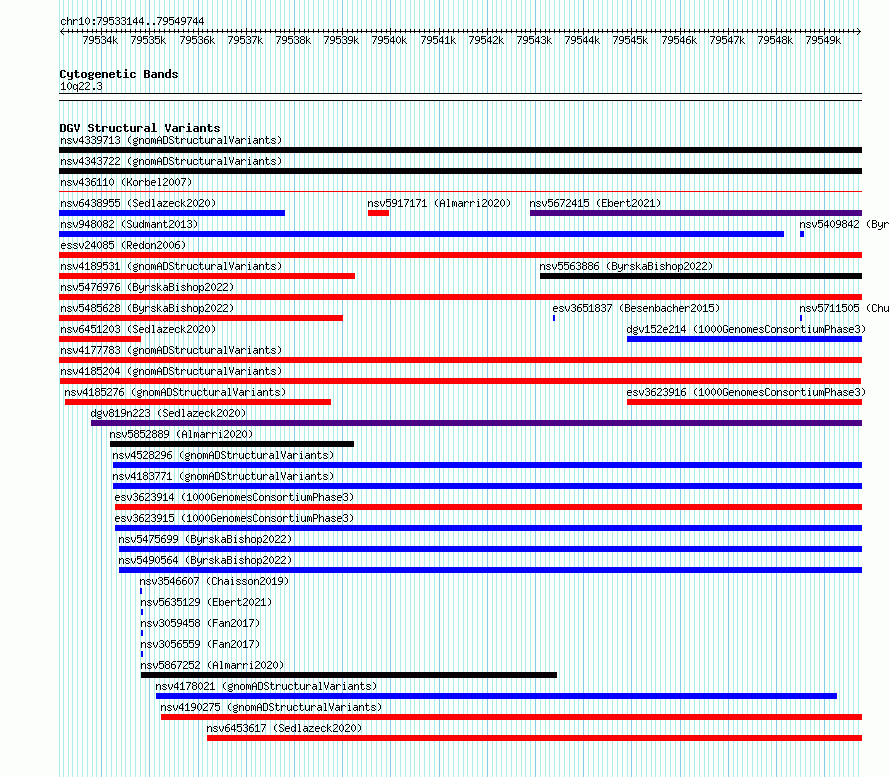Click the tiny blue marker of esv3651837
The image size is (890, 777).
tap(554, 318)
